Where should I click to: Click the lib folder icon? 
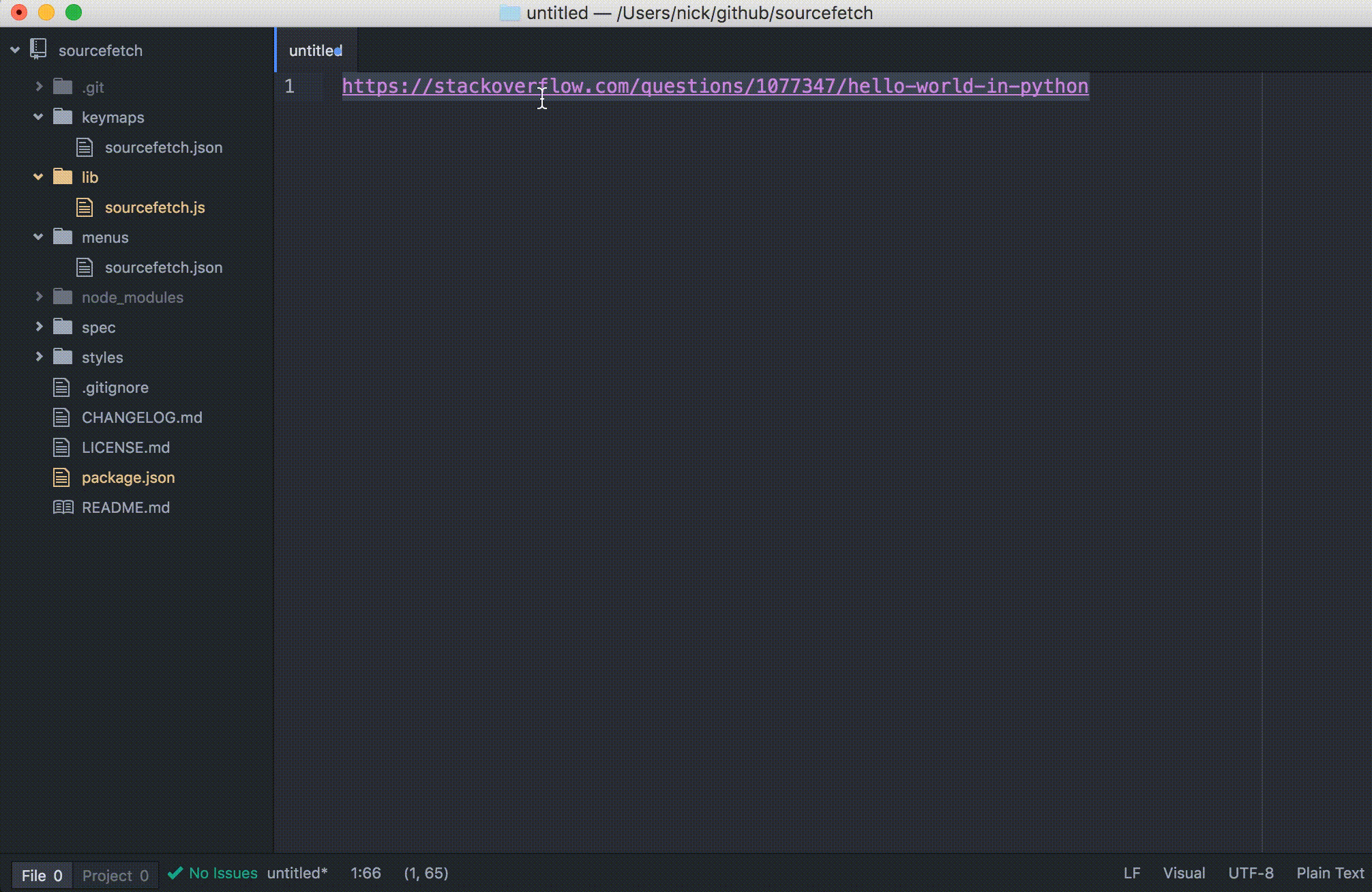(63, 177)
